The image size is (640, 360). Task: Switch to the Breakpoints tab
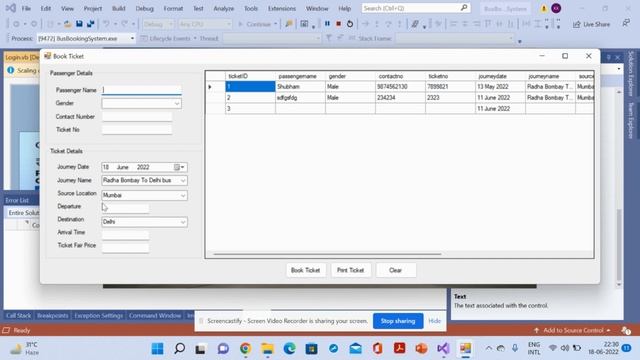click(53, 316)
